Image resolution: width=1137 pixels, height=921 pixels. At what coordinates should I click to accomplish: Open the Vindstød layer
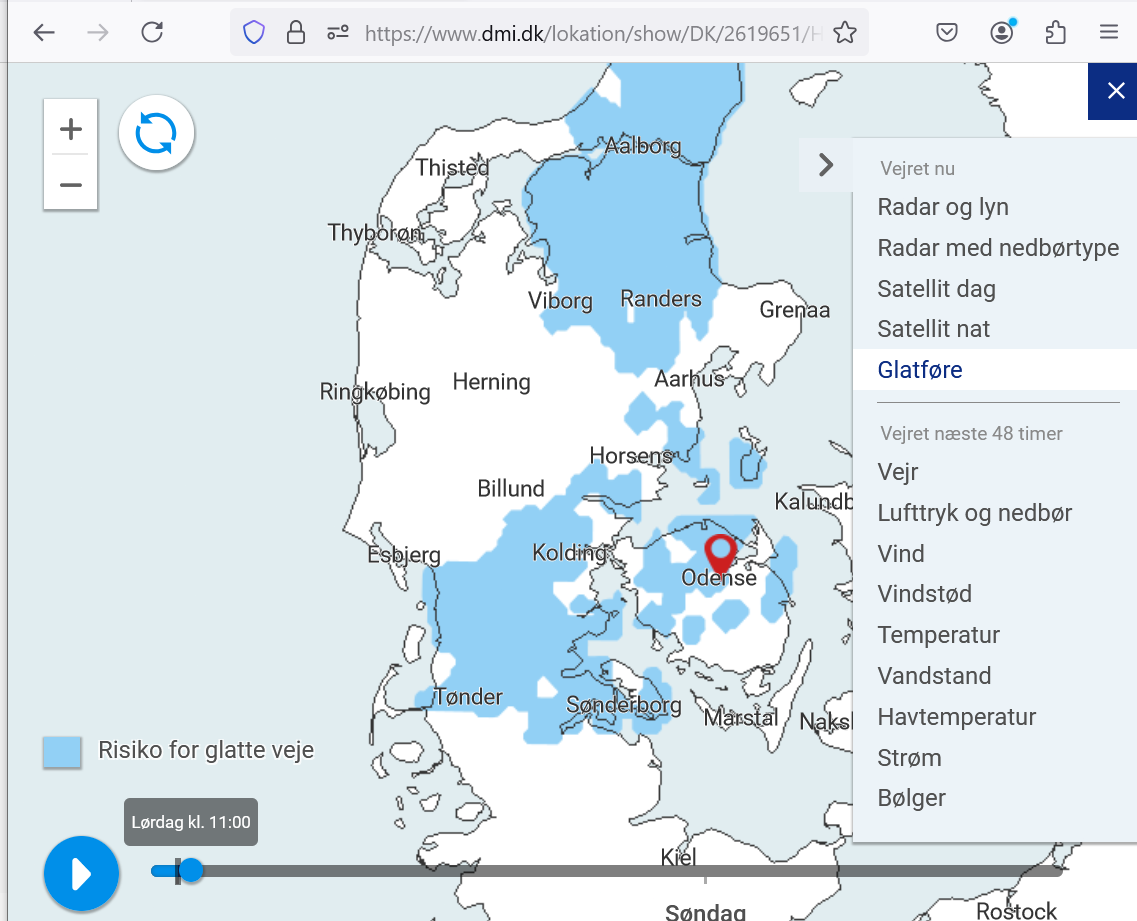pyautogui.click(x=925, y=594)
